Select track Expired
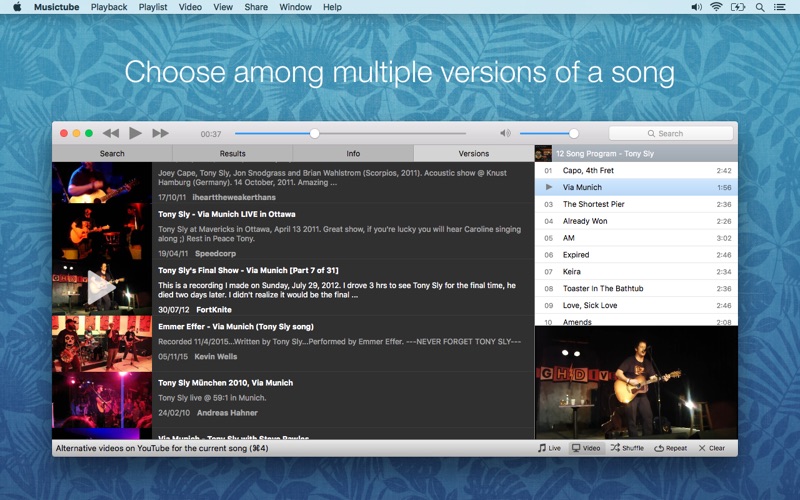 pos(636,255)
